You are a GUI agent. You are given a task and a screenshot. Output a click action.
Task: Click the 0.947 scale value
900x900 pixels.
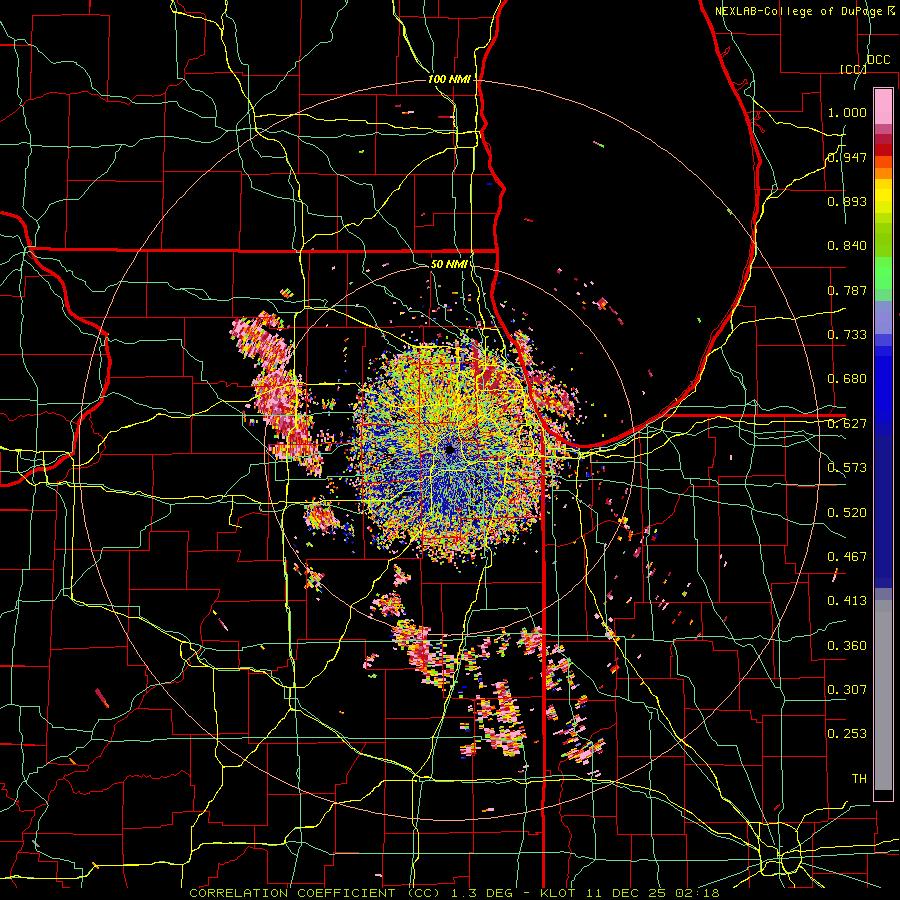tap(847, 157)
